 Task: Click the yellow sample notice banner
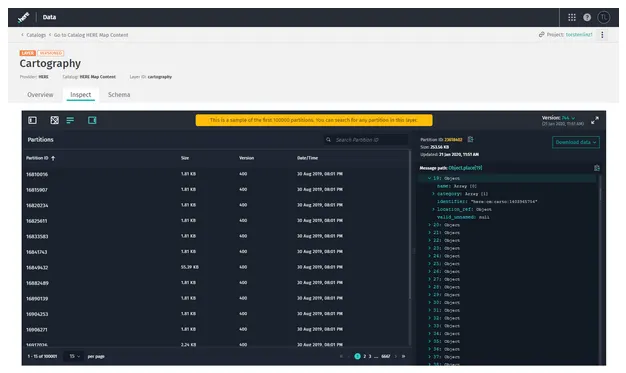point(314,120)
